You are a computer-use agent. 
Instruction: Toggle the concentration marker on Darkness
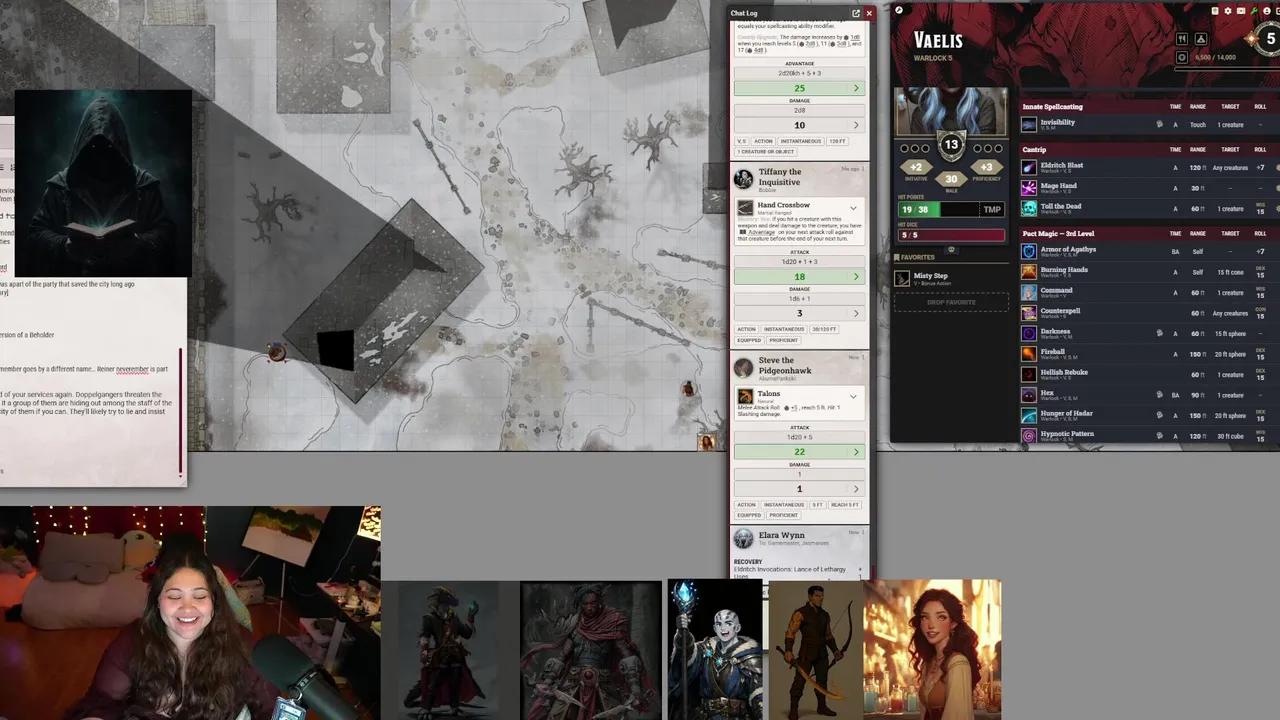point(1159,332)
